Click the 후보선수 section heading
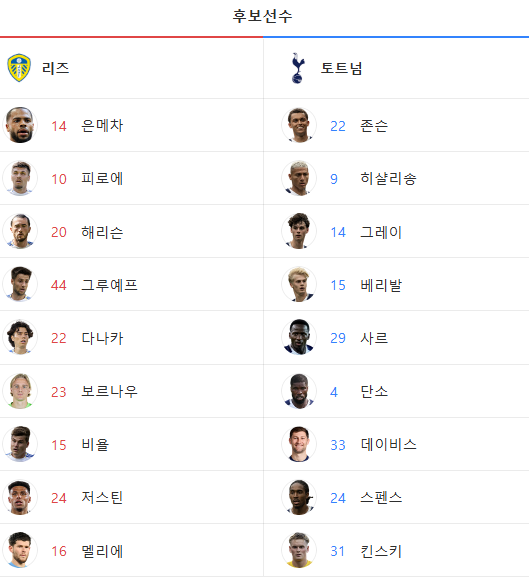 262,16
